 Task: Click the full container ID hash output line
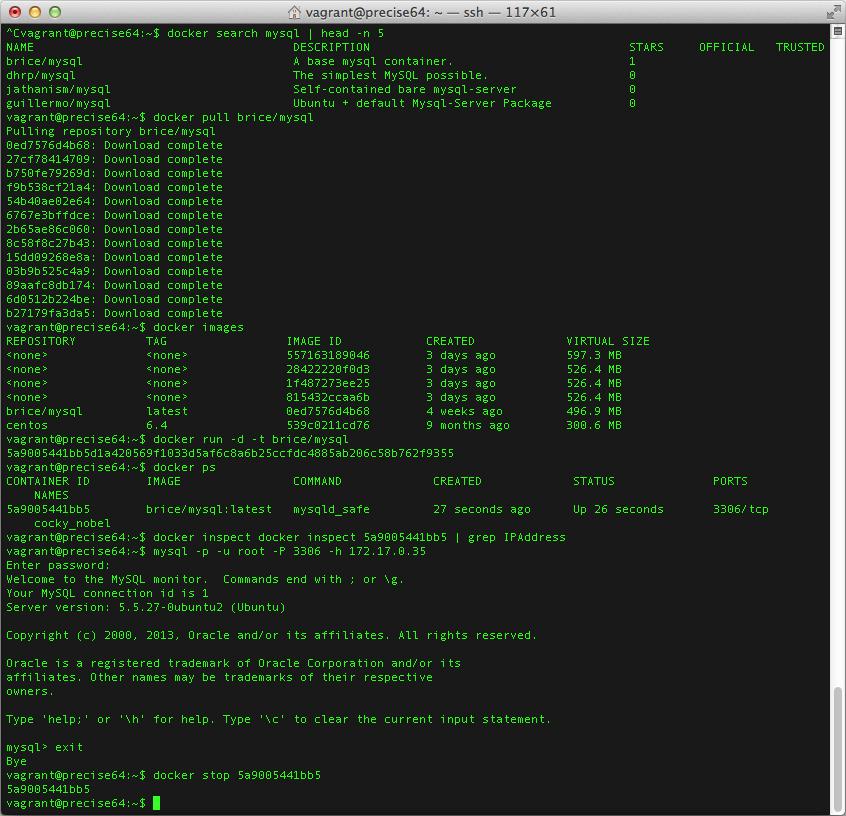coord(230,453)
